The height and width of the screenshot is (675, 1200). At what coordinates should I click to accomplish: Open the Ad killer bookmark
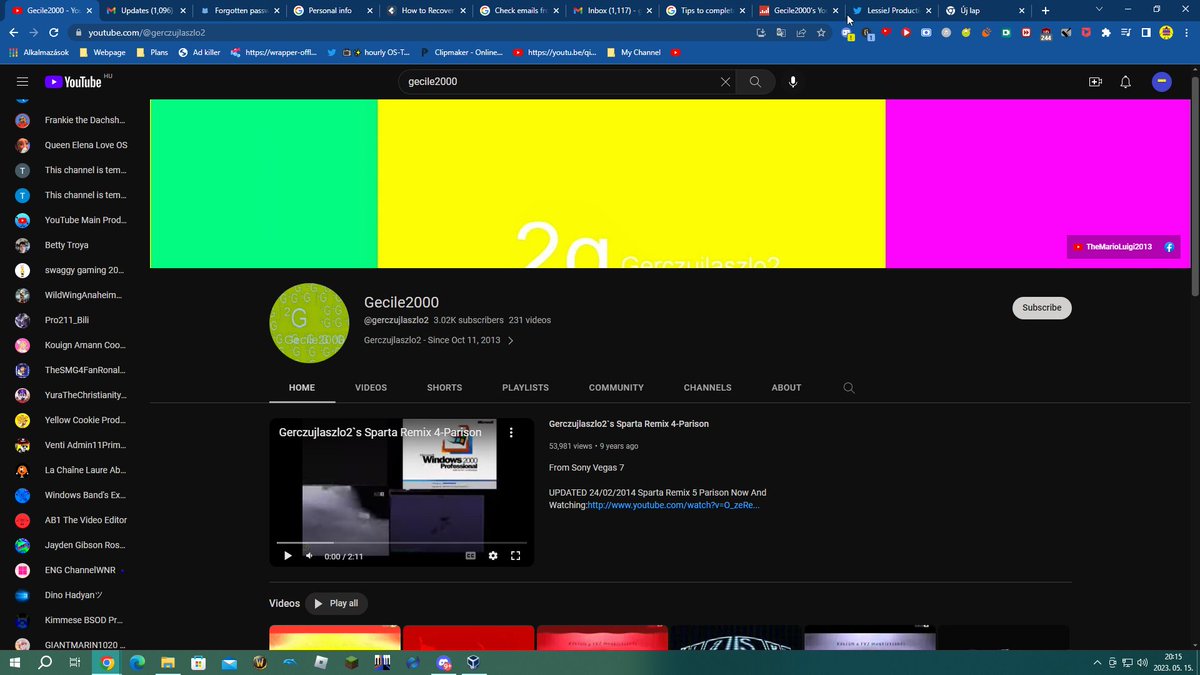[200, 52]
